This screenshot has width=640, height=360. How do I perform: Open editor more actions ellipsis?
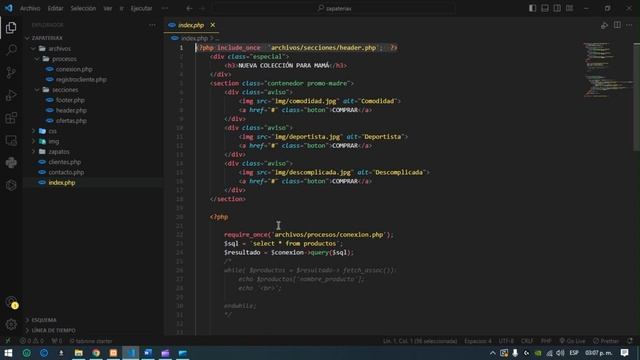629,25
